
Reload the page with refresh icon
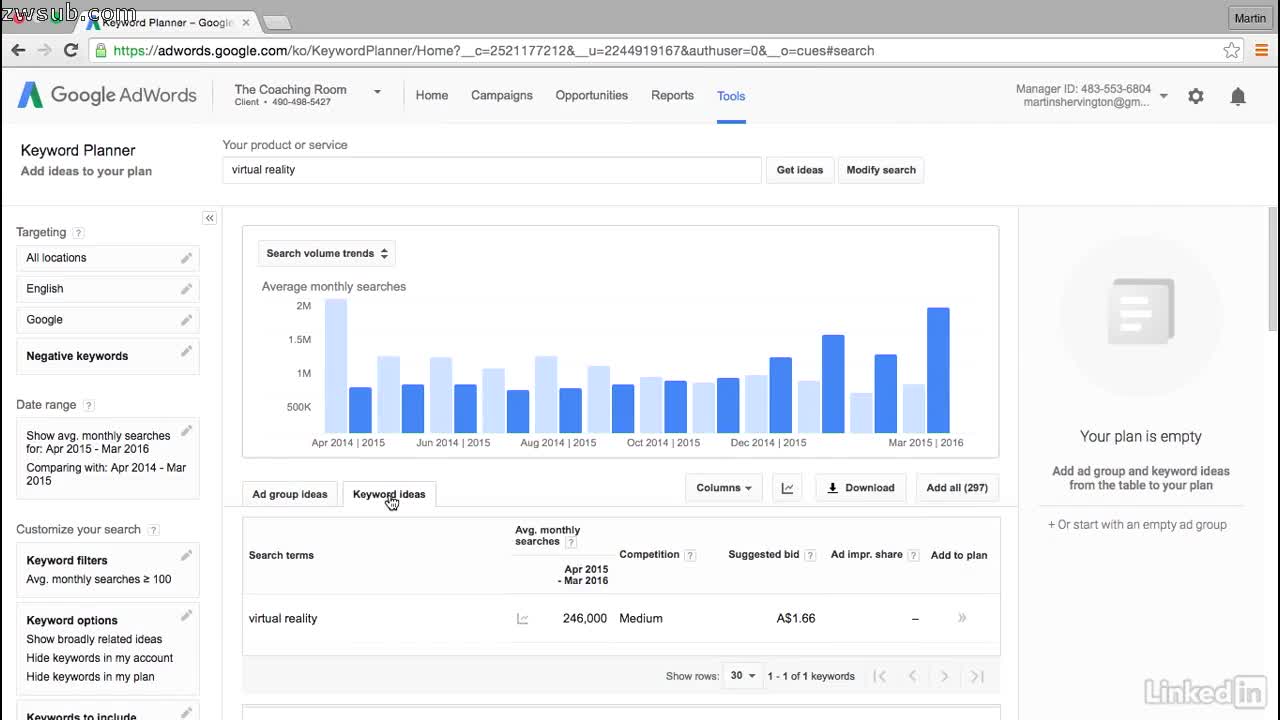click(71, 50)
